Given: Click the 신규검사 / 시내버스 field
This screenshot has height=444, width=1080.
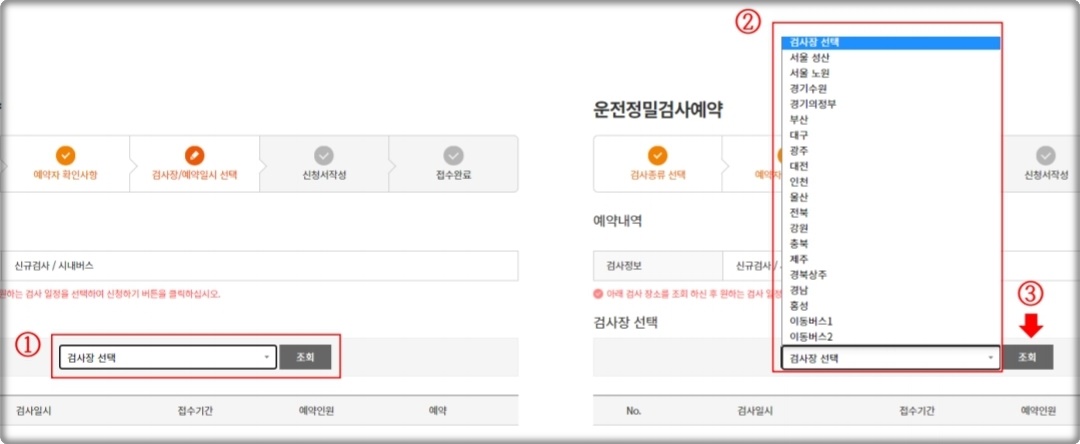Looking at the screenshot, I should 259,266.
